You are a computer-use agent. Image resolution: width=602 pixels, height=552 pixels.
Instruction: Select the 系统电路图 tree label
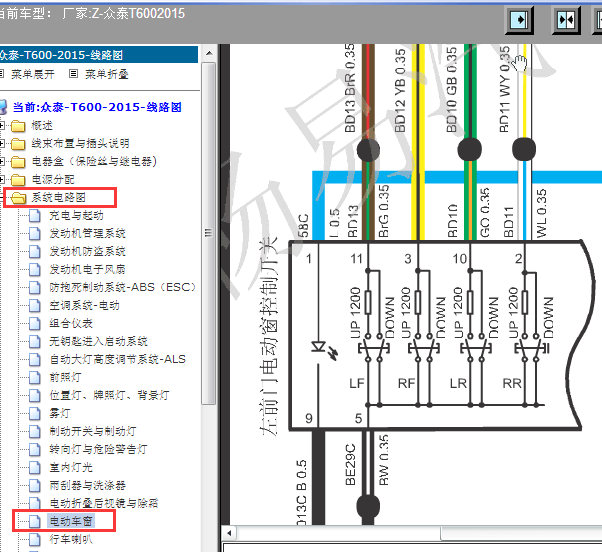(58, 197)
